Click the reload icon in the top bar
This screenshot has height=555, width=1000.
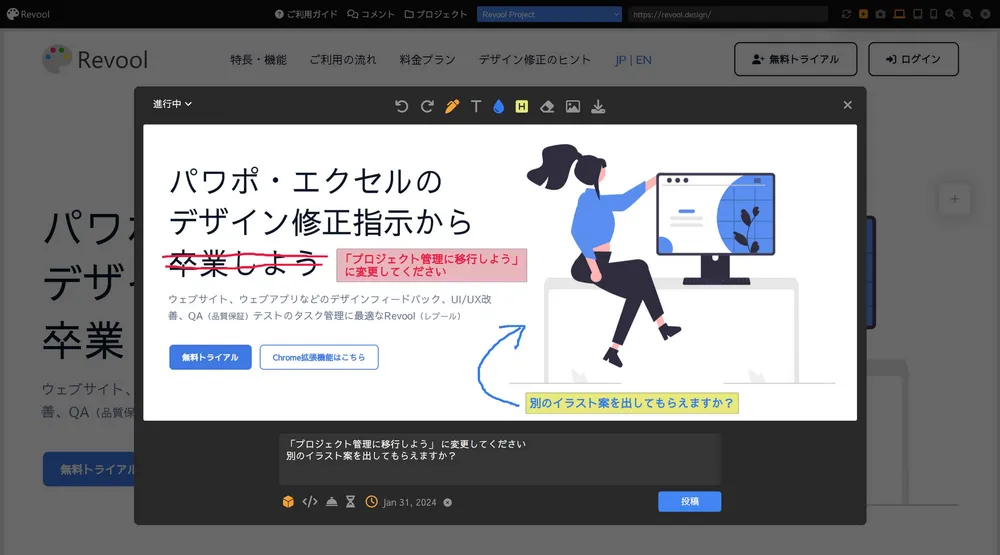(x=846, y=14)
